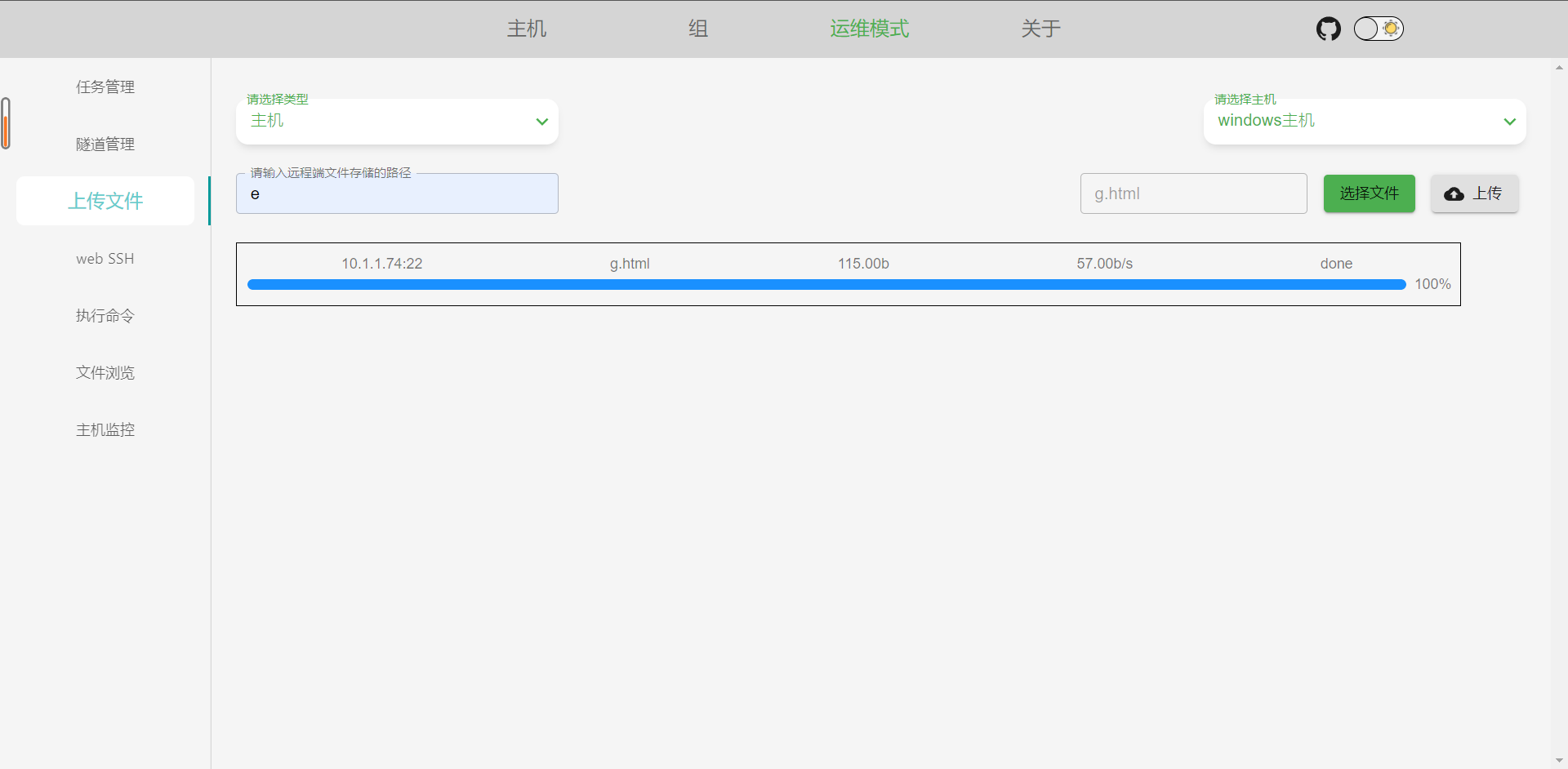Open the 组 page from top menu

[697, 29]
